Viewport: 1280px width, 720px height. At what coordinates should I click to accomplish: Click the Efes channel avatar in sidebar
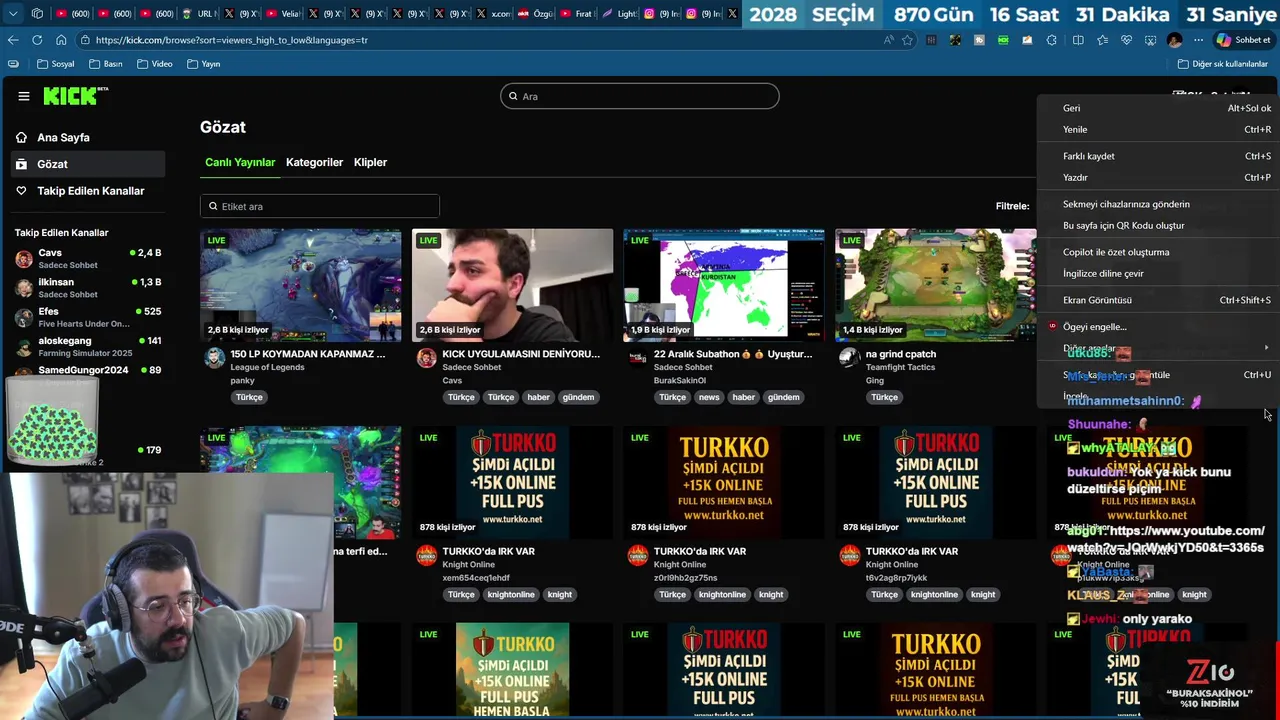coord(23,317)
